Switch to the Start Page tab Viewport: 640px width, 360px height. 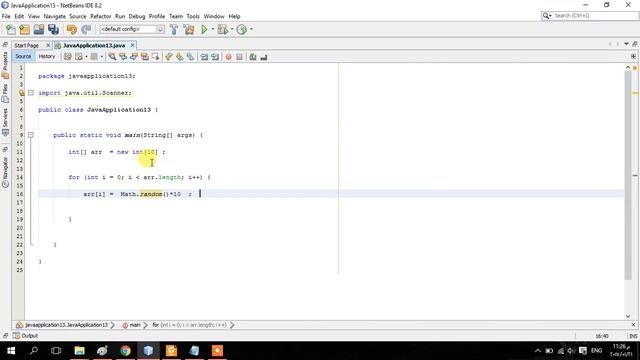coord(27,45)
